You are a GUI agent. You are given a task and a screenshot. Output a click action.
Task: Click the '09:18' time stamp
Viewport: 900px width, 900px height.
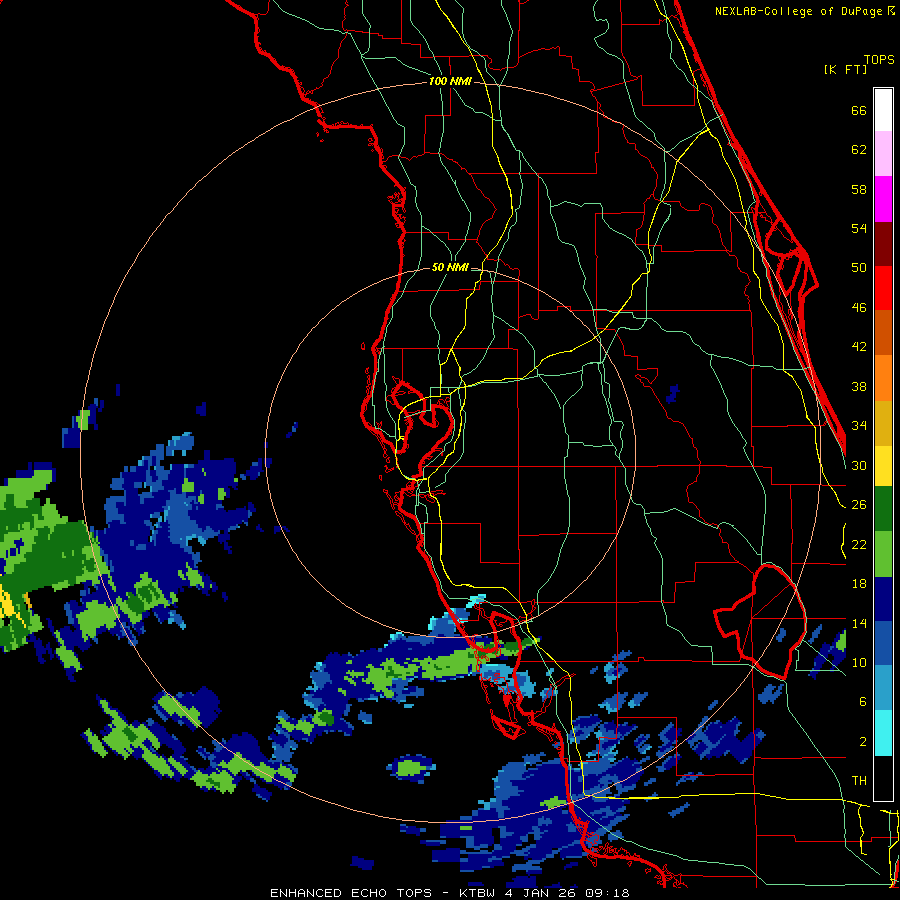[607, 893]
